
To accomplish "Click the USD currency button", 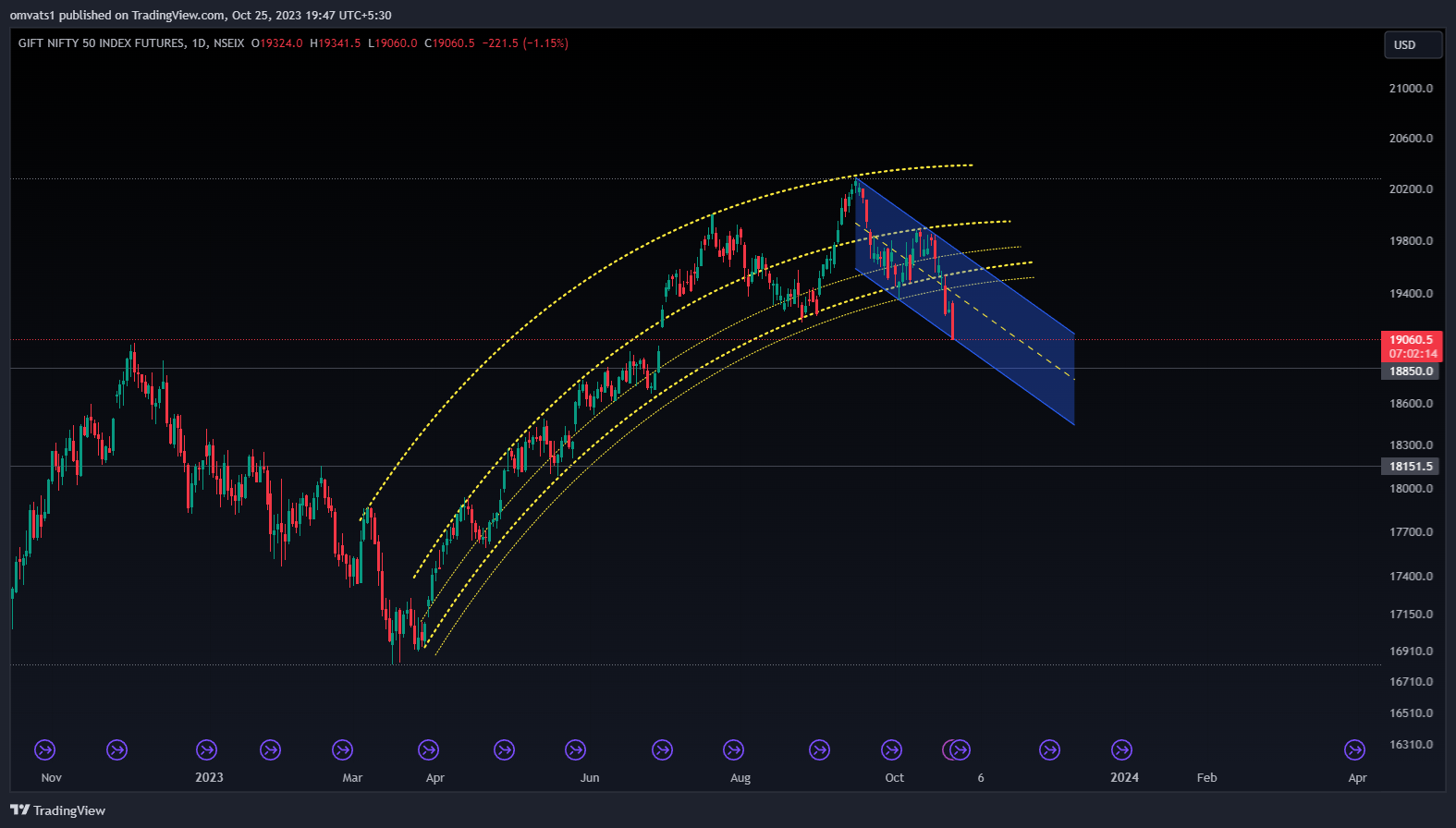I will (1413, 44).
